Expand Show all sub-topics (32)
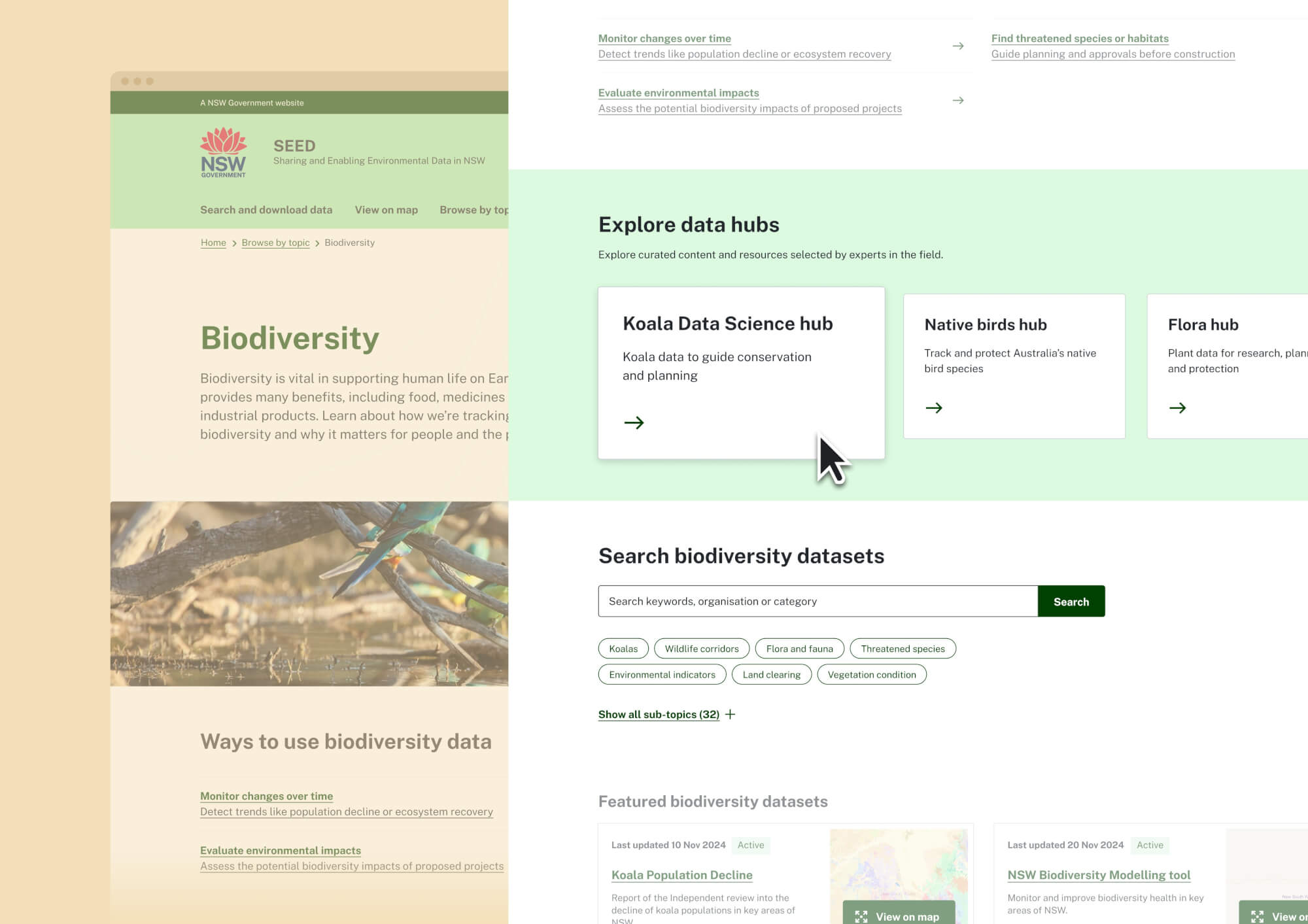Image resolution: width=1308 pixels, height=924 pixels. pyautogui.click(x=659, y=714)
